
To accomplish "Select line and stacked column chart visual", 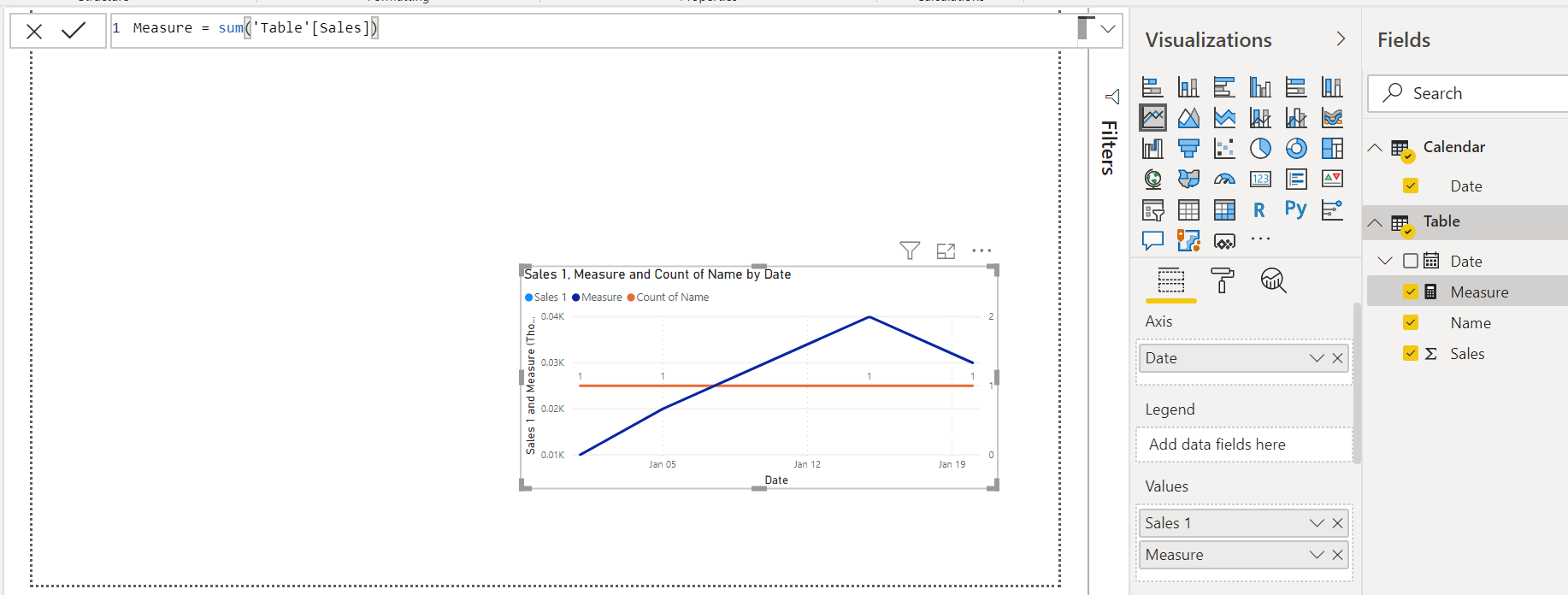I will point(1260,118).
